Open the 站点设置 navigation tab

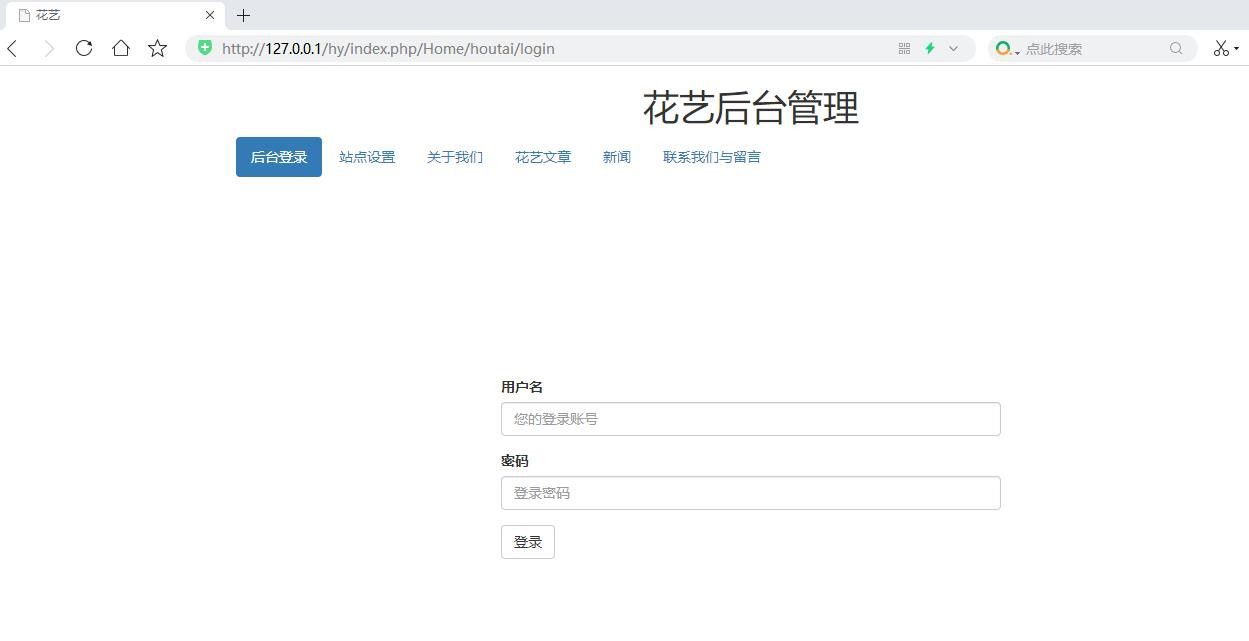pos(367,157)
